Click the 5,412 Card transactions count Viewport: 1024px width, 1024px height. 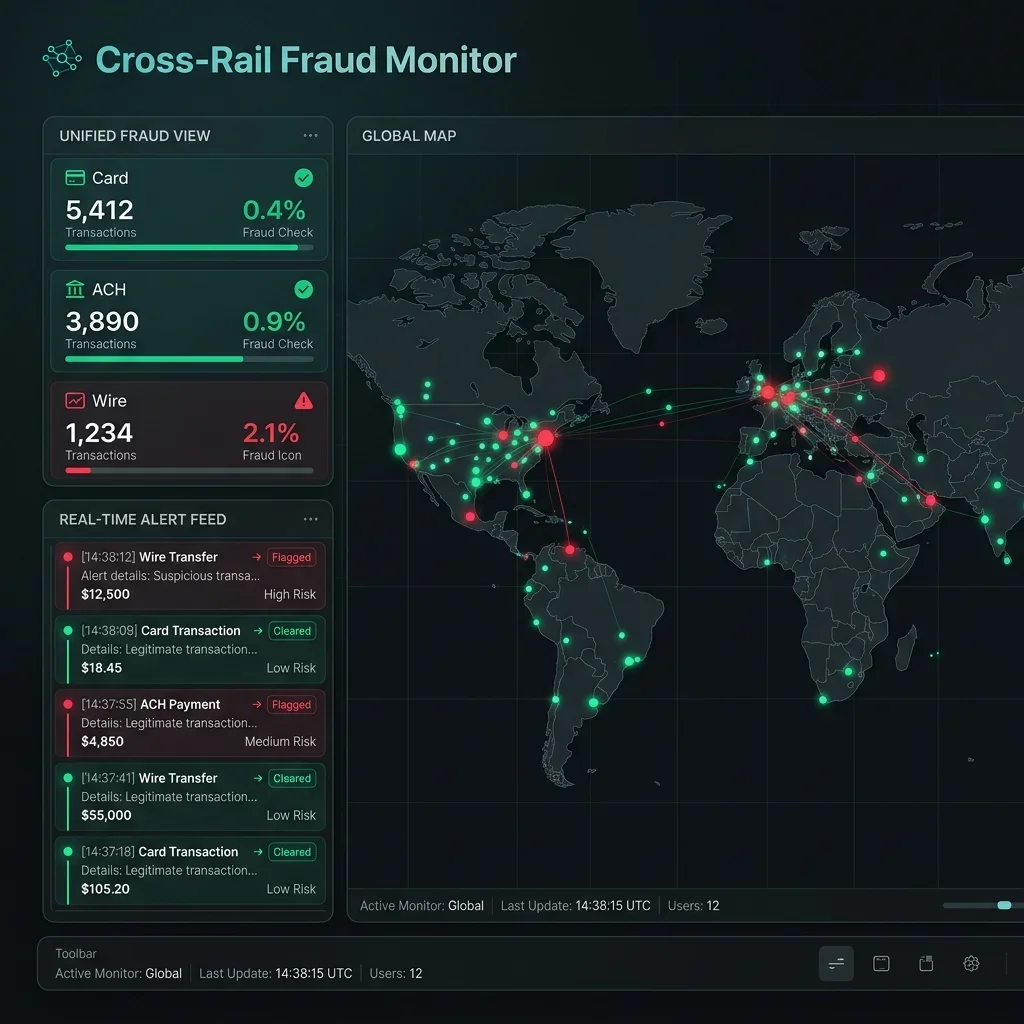(99, 210)
